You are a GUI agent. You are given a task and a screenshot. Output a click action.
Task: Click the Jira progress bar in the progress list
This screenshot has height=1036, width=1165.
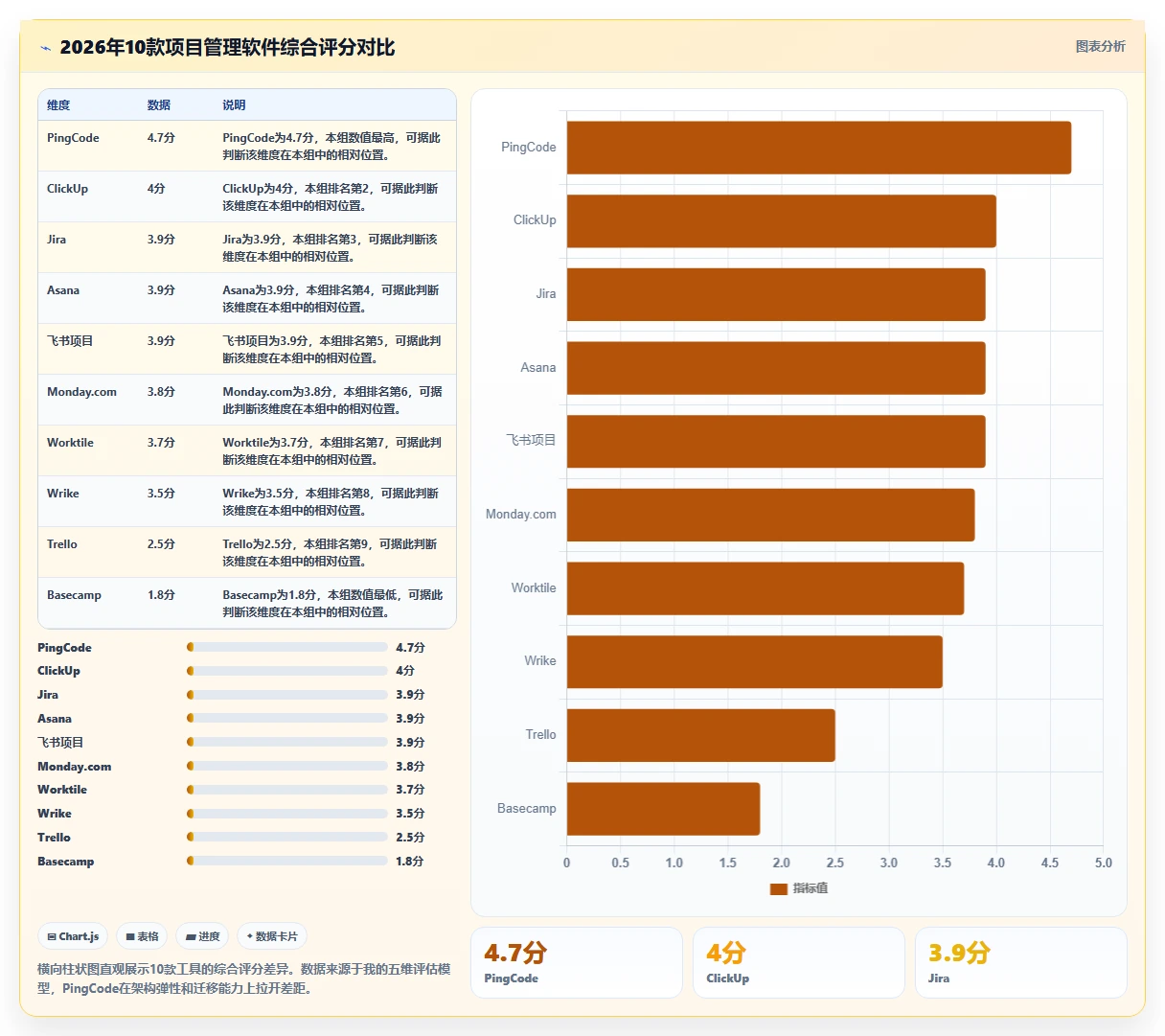pyautogui.click(x=287, y=695)
